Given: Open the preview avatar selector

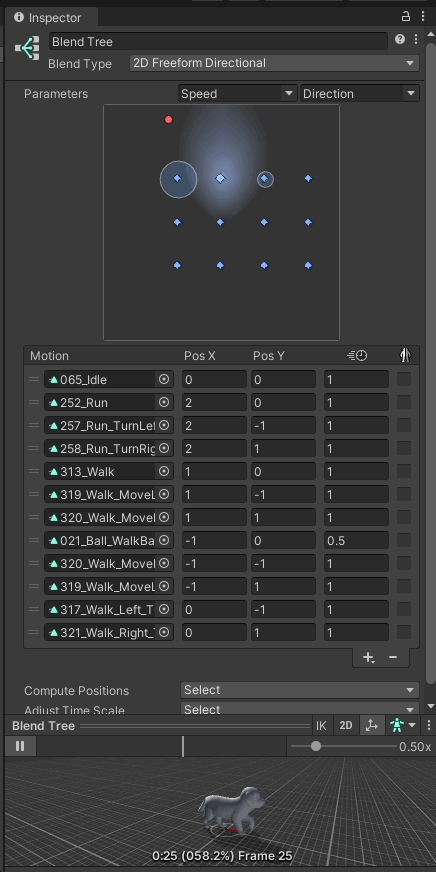Looking at the screenshot, I should click(x=402, y=725).
